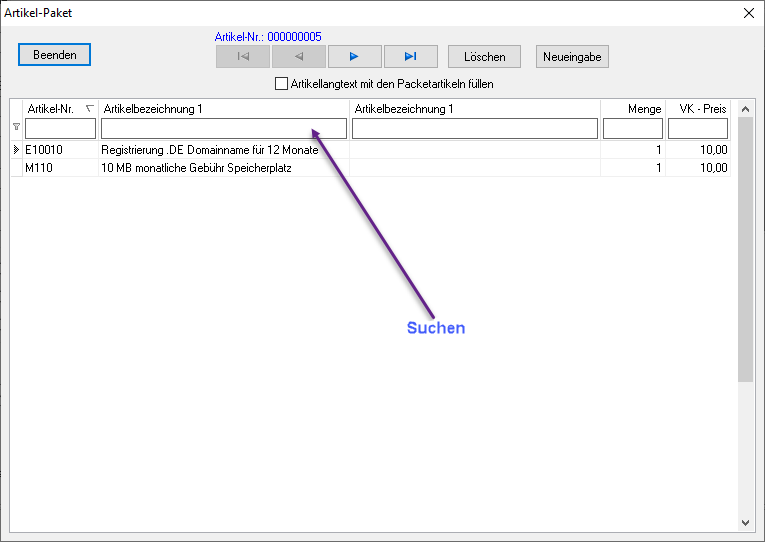765x542 pixels.
Task: Click price 10,00 in E10010 row
Action: (714, 150)
